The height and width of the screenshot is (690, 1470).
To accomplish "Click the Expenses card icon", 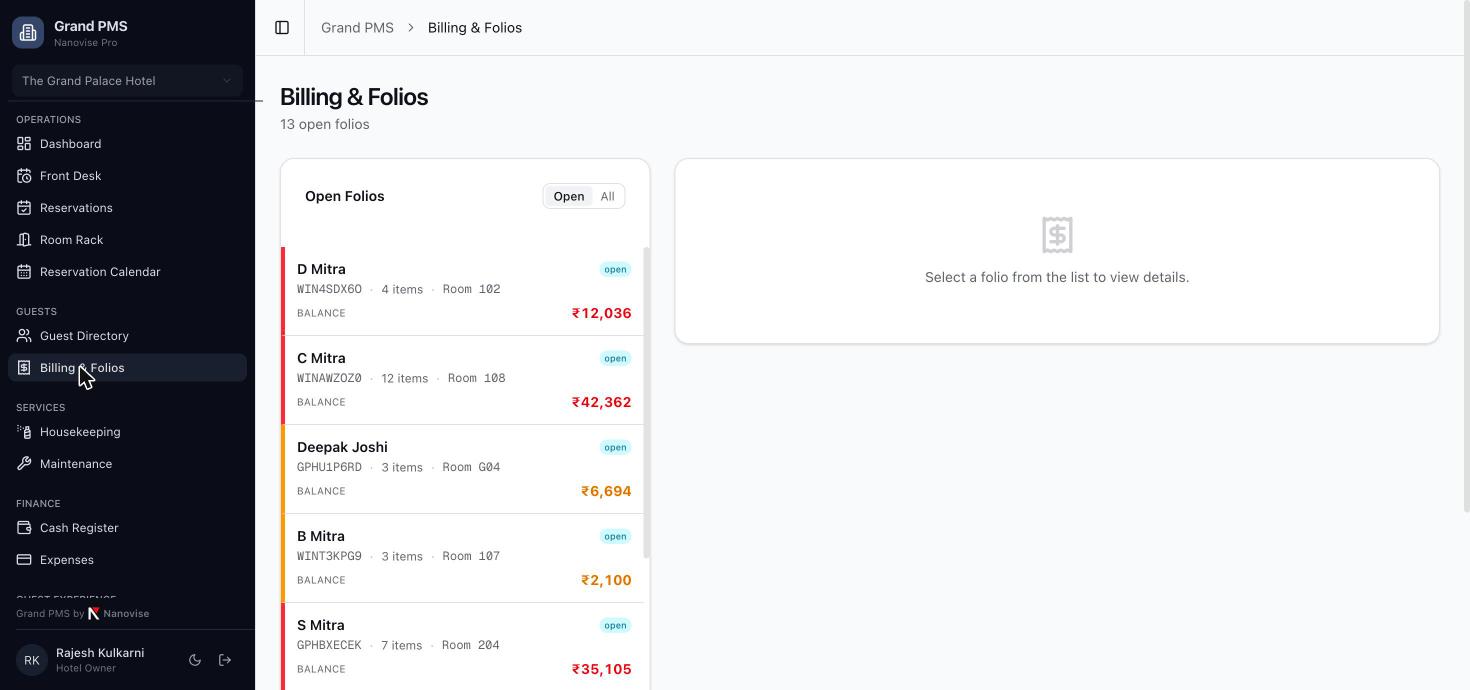I will (24, 560).
